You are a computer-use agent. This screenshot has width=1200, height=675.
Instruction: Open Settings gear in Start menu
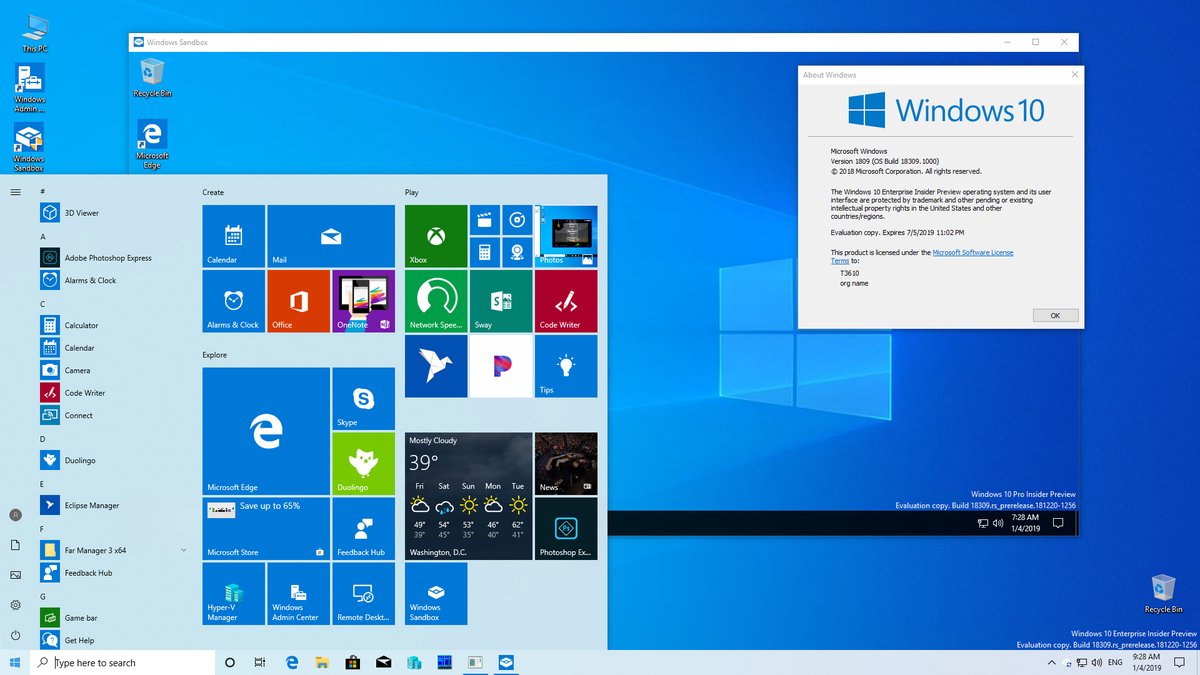15,605
